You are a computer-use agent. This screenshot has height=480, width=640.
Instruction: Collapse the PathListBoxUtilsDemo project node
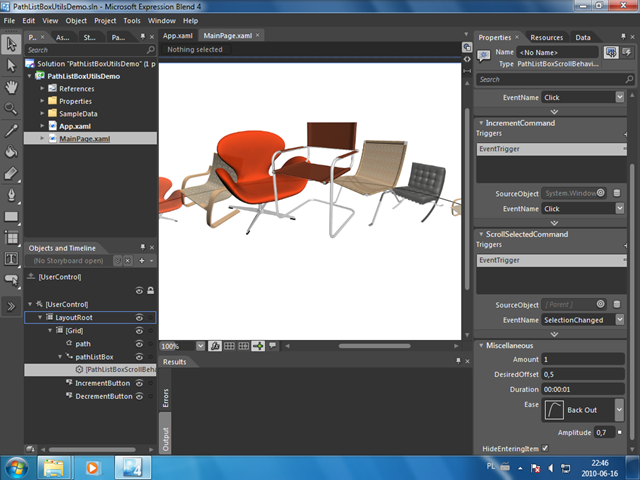29,76
